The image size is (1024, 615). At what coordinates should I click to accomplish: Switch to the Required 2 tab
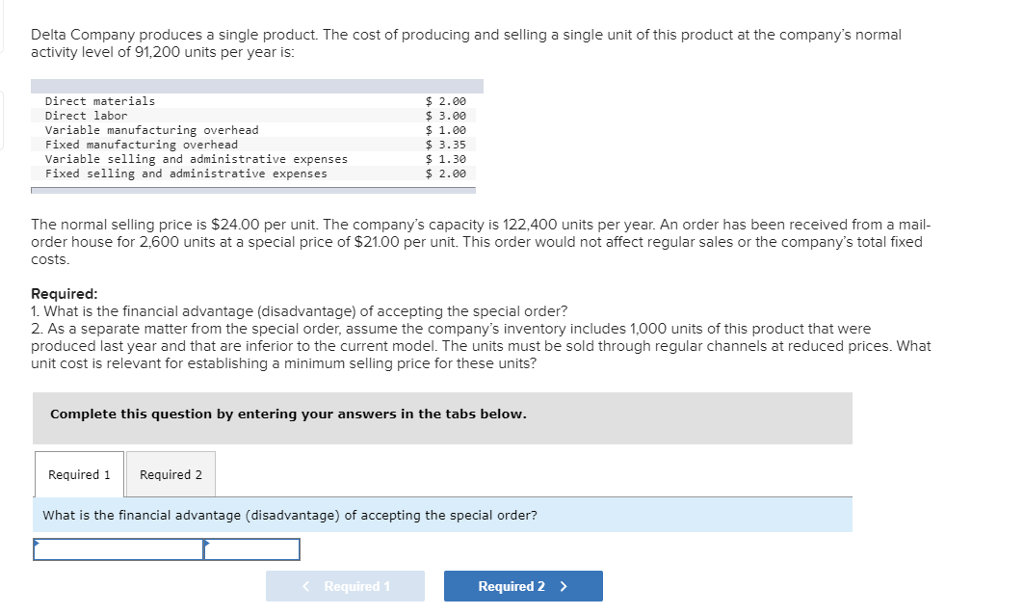click(x=170, y=474)
